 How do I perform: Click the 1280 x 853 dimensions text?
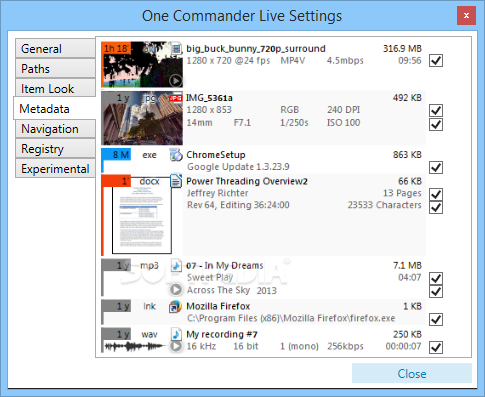pos(209,110)
